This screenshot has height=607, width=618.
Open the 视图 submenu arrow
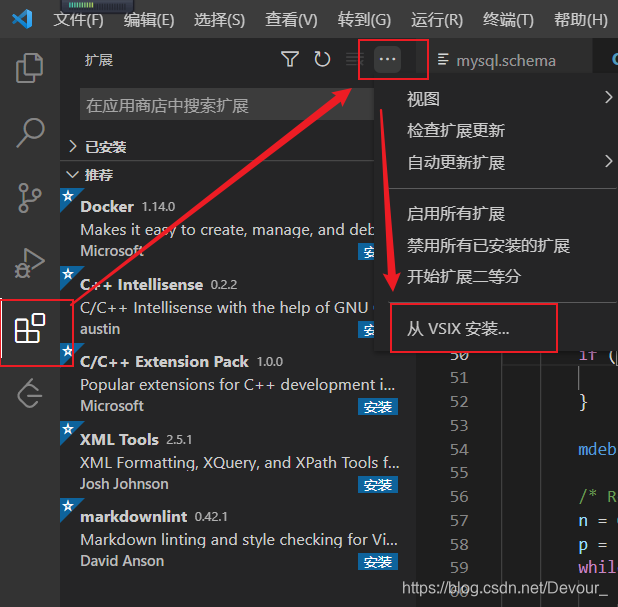point(609,97)
